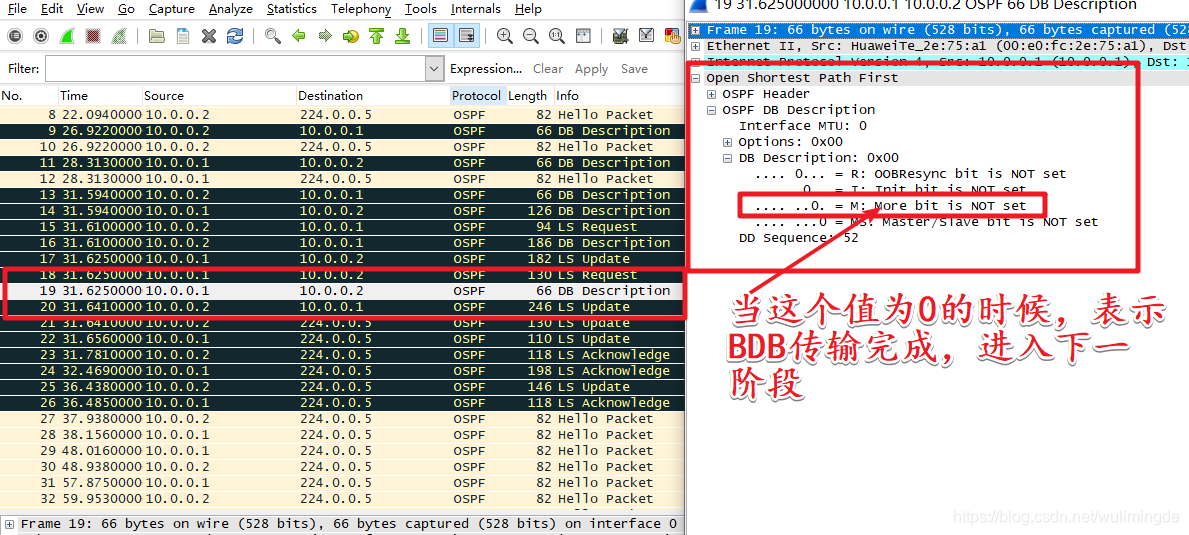Sort by the Length column header
Image resolution: width=1189 pixels, height=535 pixels.
click(x=529, y=95)
